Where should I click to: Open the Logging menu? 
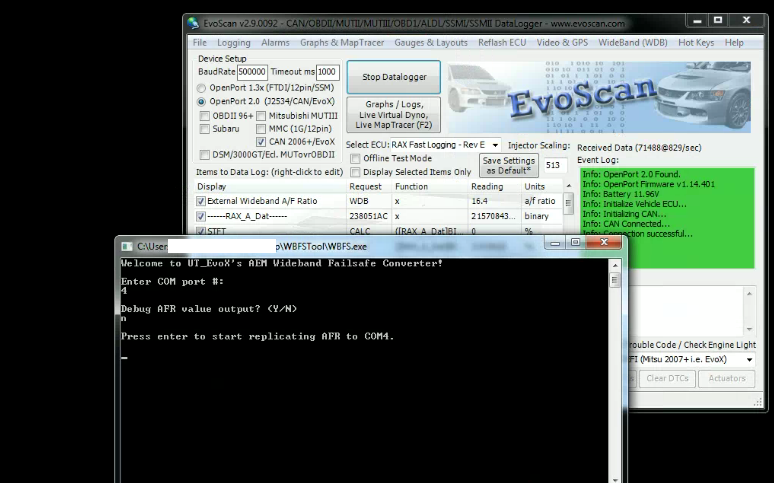pyautogui.click(x=233, y=42)
